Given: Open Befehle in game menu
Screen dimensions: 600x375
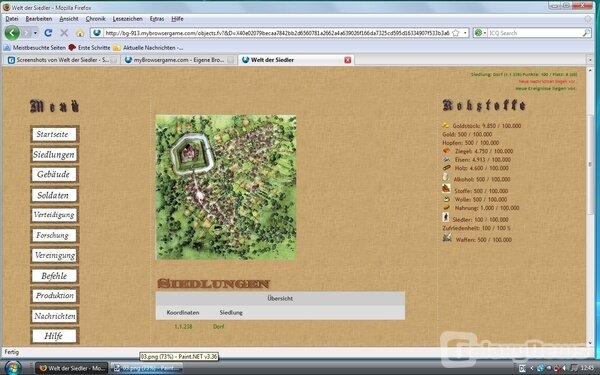Looking at the screenshot, I should [x=54, y=276].
